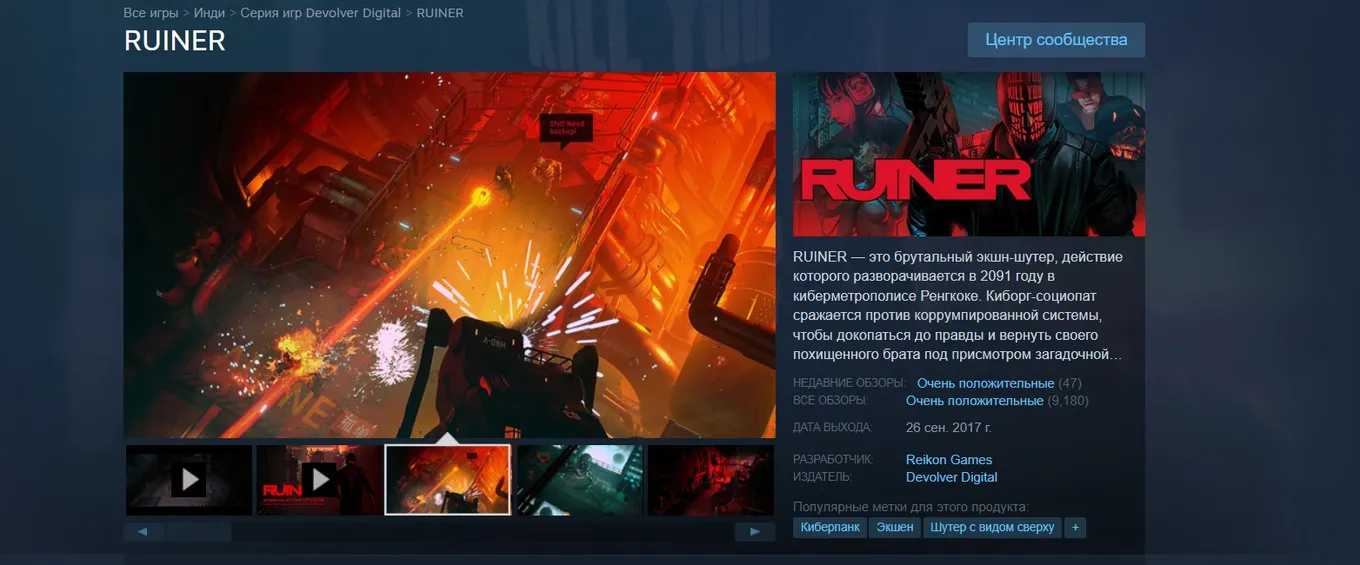The image size is (1360, 565).
Task: Go to Все игры breadcrumb
Action: pos(151,13)
